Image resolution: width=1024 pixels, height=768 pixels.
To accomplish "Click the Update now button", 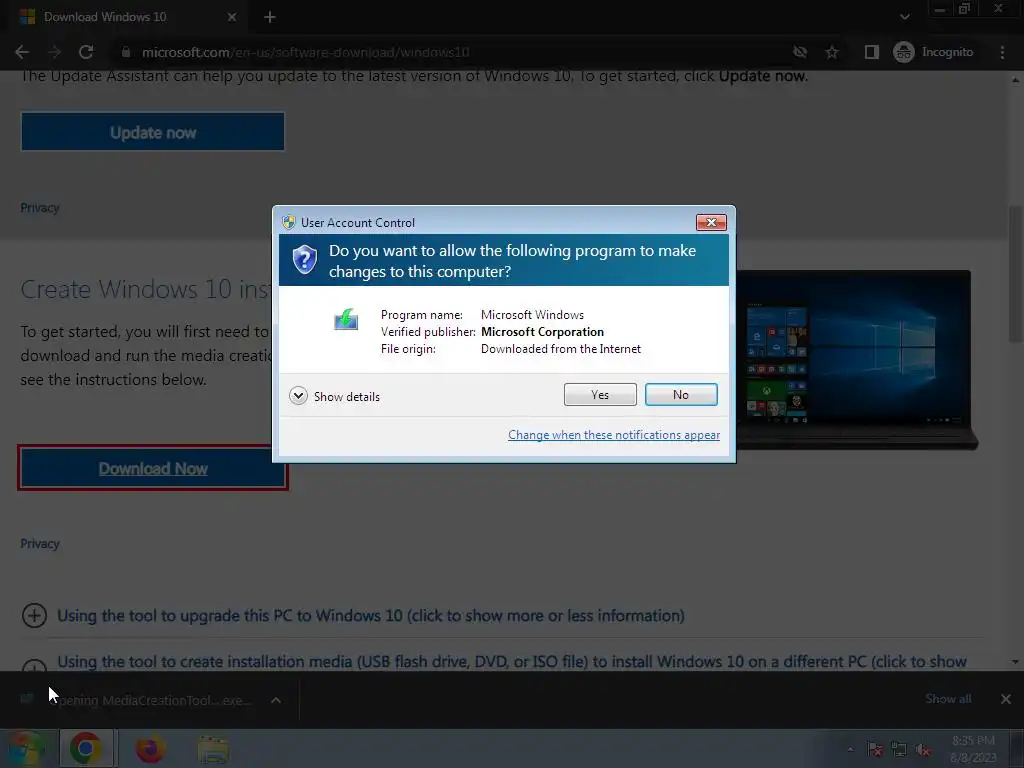I will click(153, 132).
